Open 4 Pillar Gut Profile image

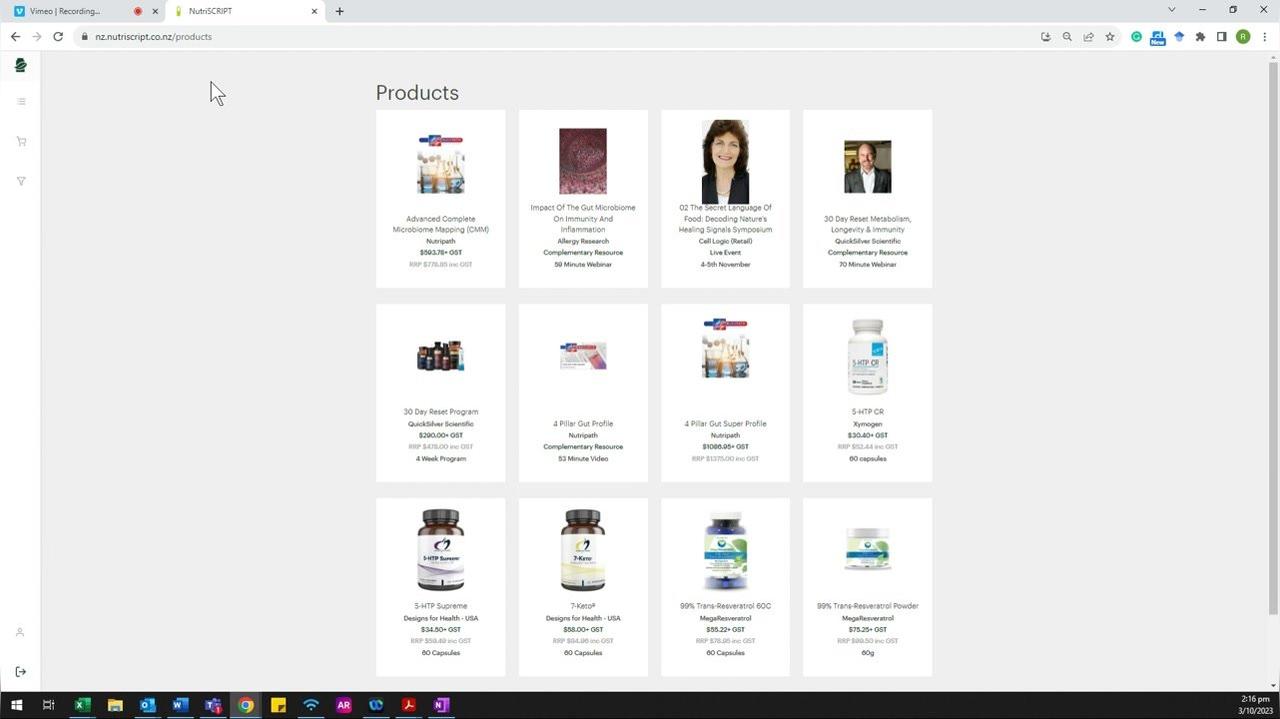pyautogui.click(x=583, y=355)
